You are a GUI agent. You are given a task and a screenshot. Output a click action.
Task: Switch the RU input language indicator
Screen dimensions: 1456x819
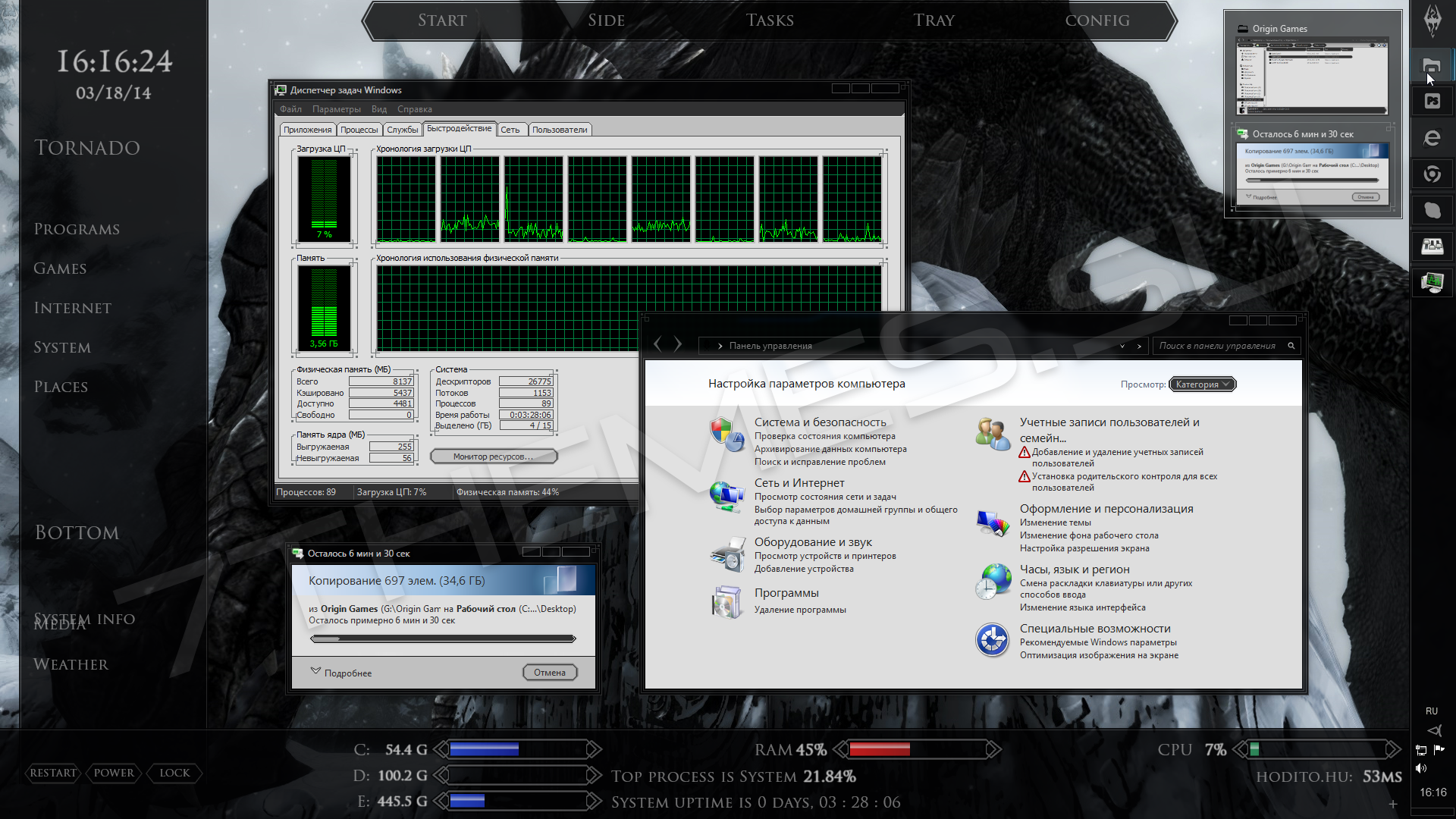(x=1432, y=711)
